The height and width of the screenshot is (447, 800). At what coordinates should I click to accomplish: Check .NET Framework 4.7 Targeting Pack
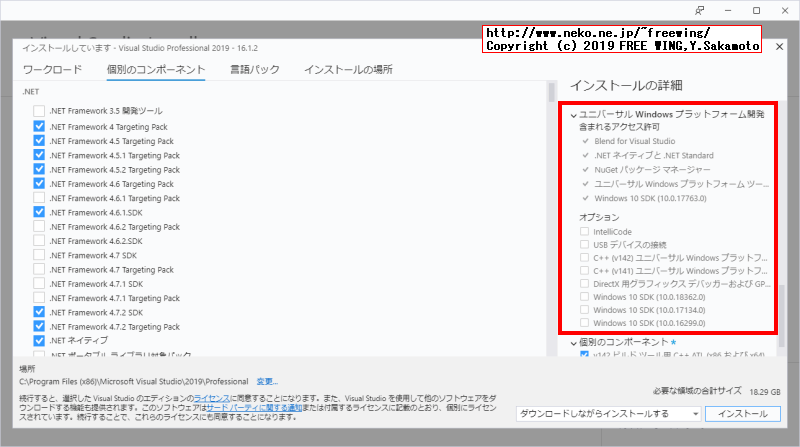pos(39,269)
